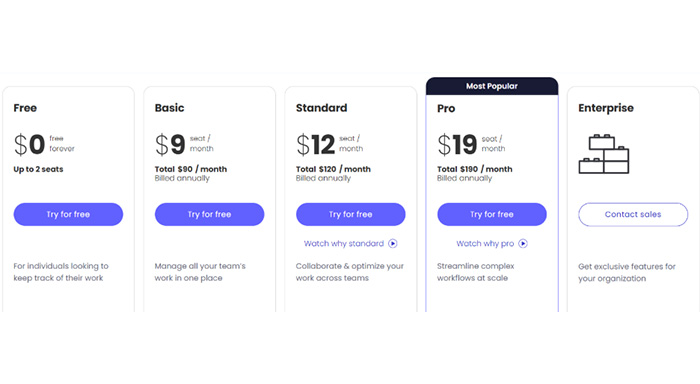This screenshot has height=384, width=700.
Task: Select the Pro plan heading
Action: click(446, 109)
